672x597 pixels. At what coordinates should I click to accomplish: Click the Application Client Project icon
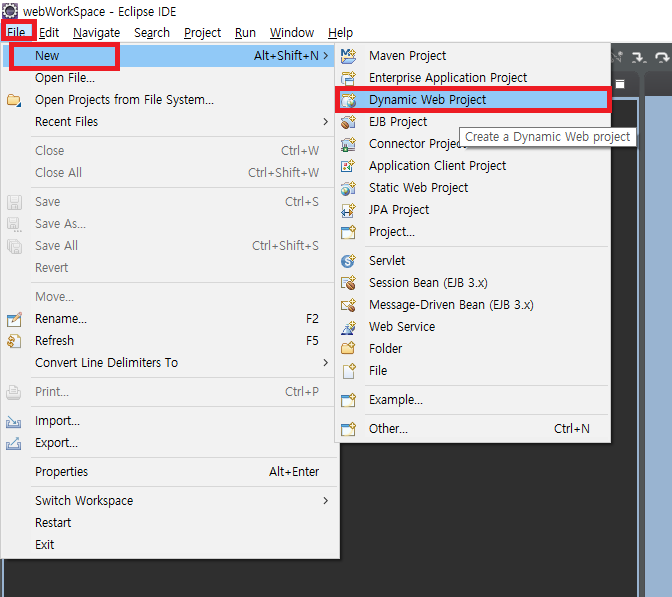click(348, 166)
